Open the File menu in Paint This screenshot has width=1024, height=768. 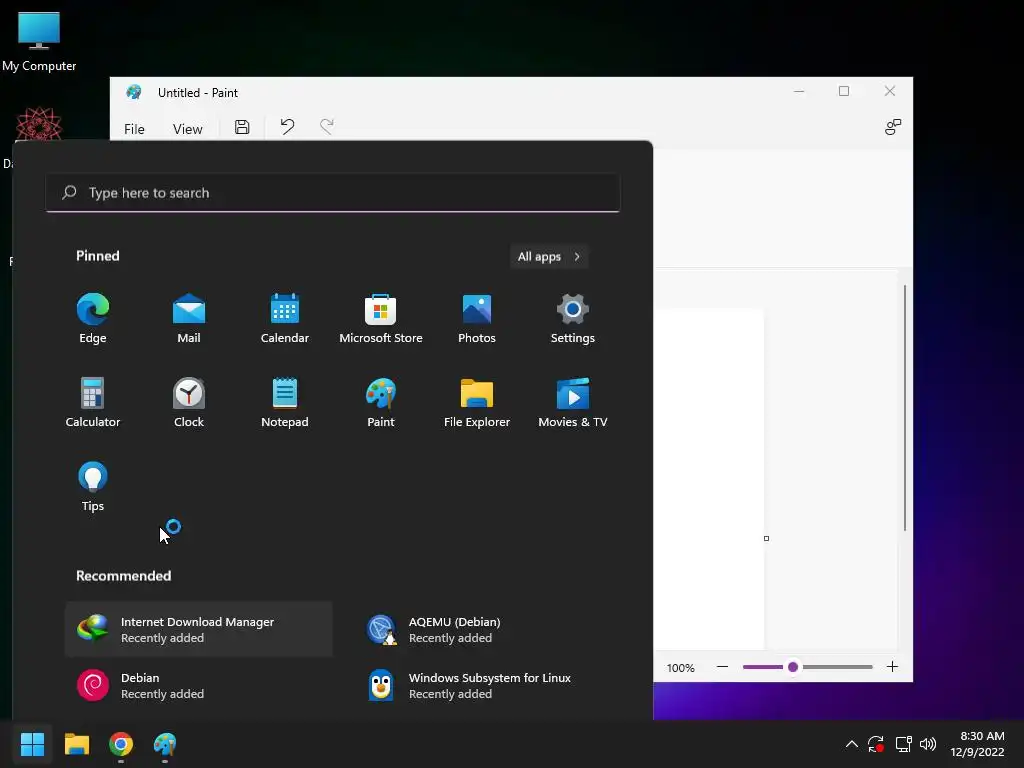point(134,129)
